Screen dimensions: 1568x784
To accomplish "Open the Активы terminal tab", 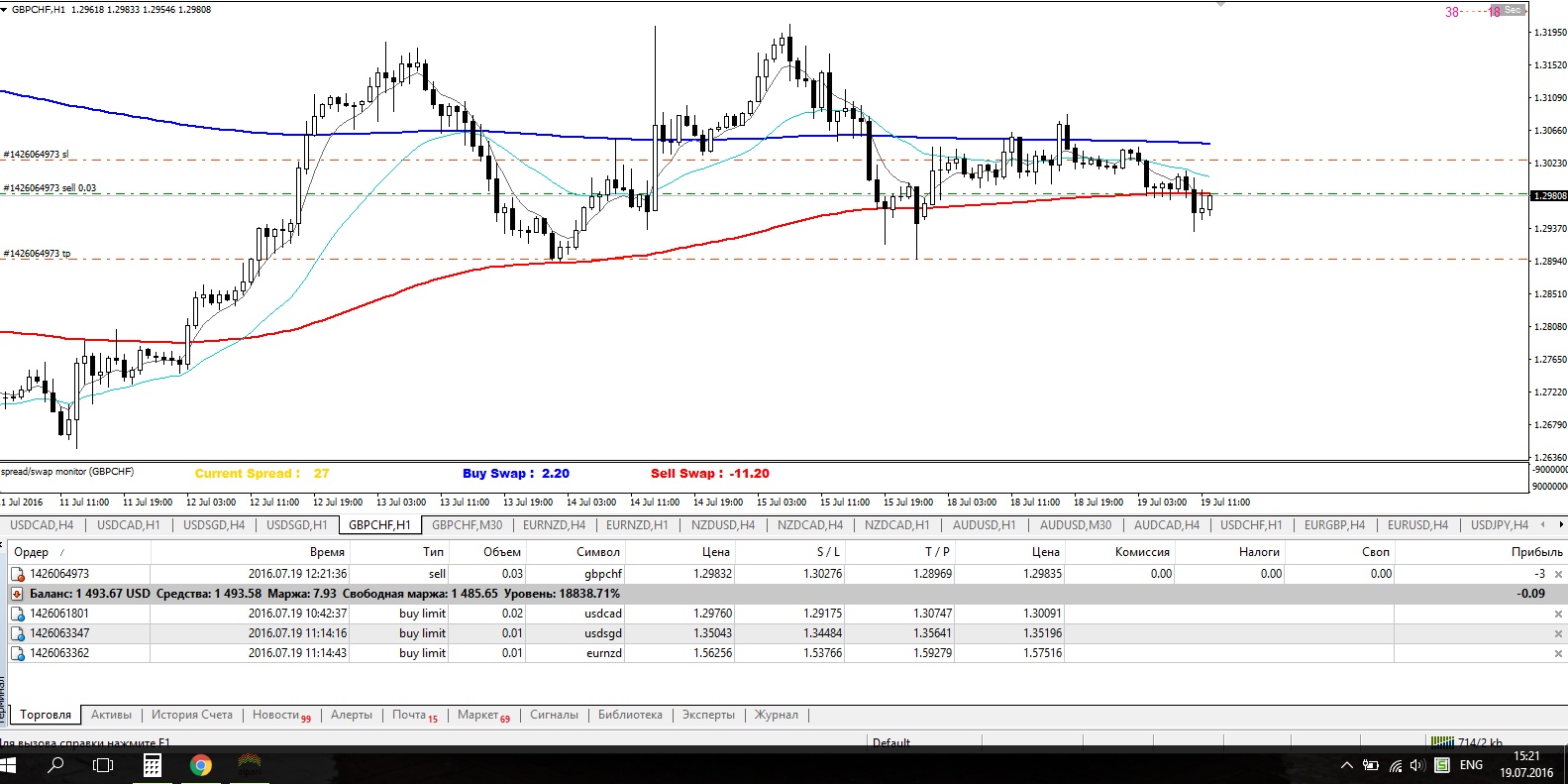I will click(x=111, y=715).
